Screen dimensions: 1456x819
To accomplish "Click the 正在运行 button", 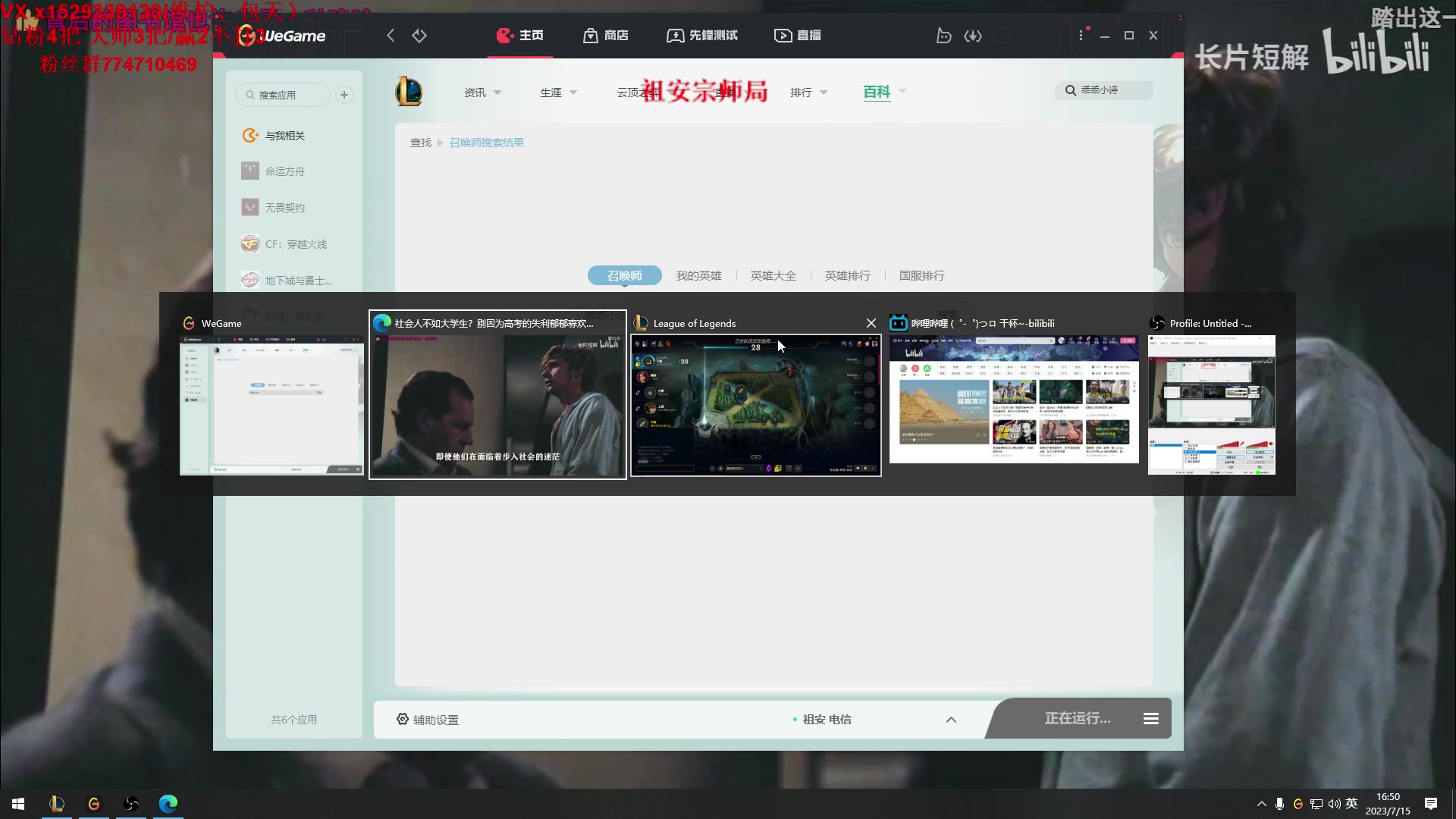I will click(1077, 718).
